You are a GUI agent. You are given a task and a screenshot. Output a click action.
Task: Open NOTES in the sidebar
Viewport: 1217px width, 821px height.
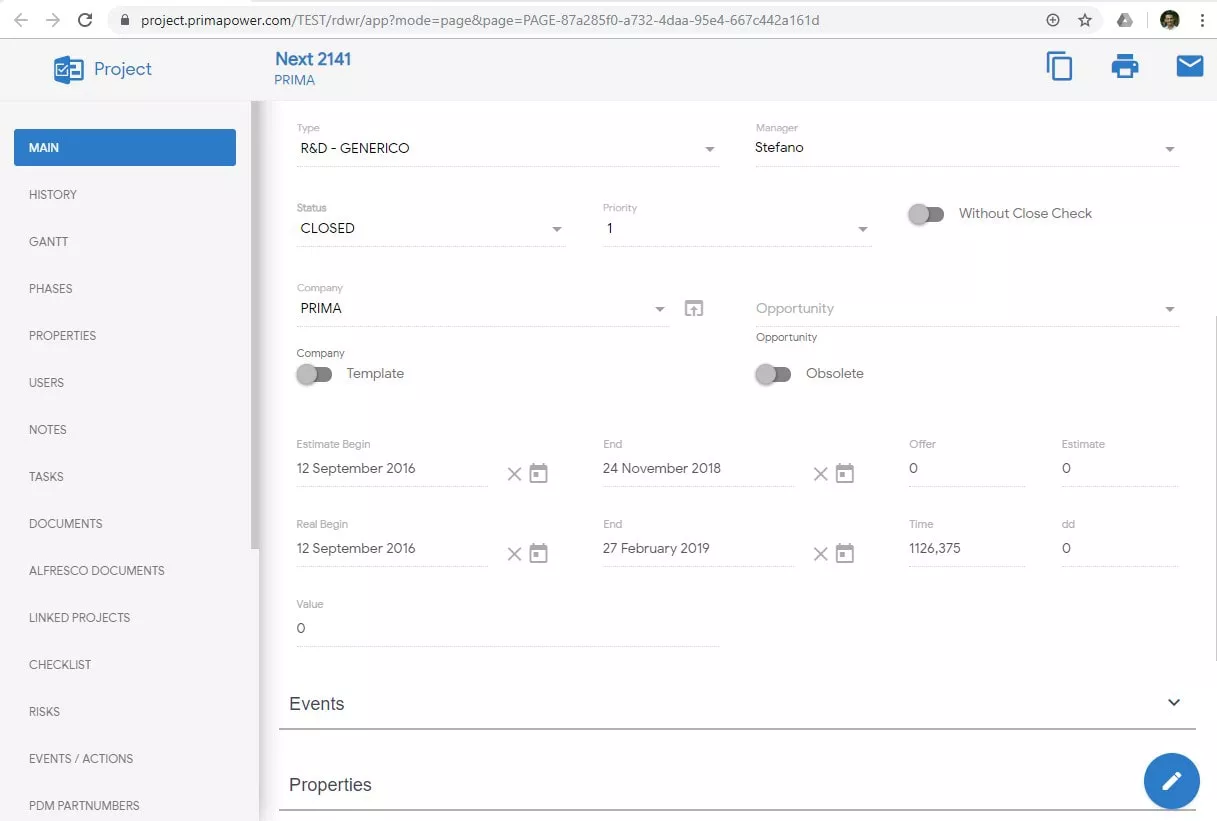coord(48,430)
